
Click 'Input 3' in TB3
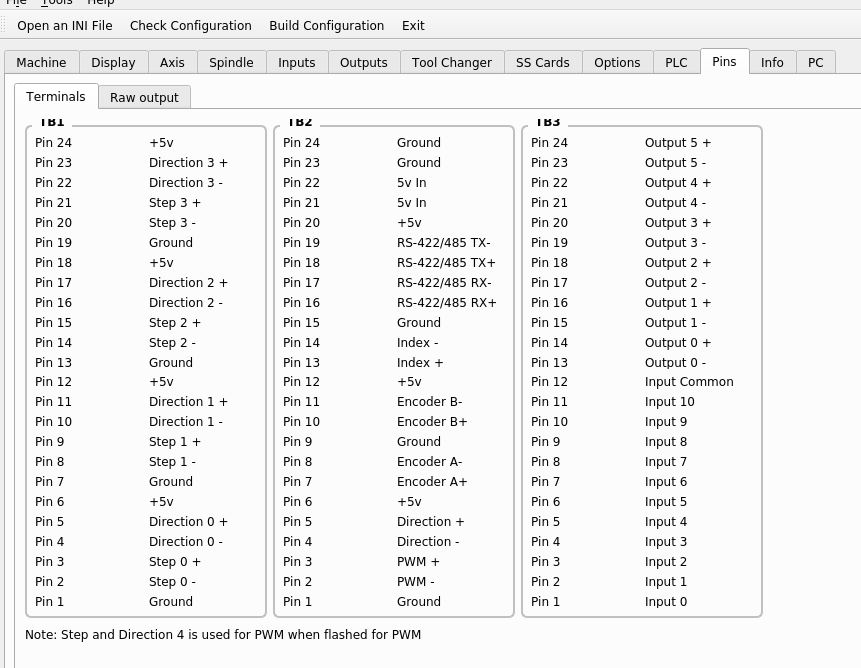(x=666, y=541)
